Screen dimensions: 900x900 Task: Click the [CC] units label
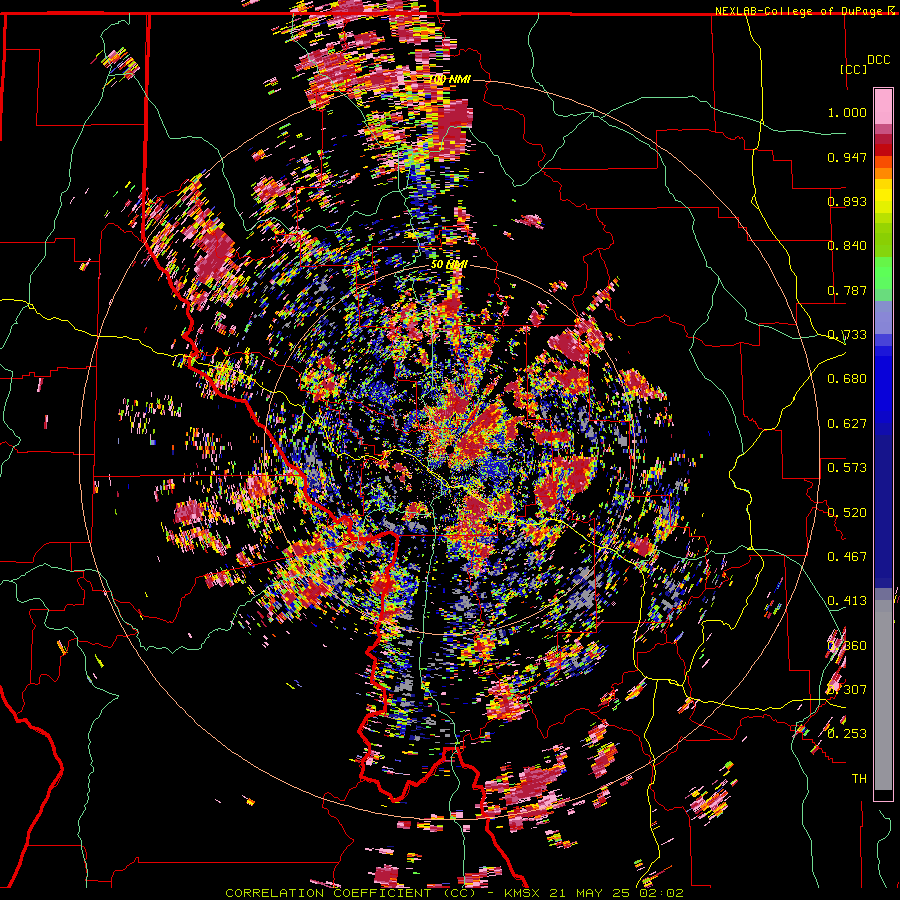[854, 69]
